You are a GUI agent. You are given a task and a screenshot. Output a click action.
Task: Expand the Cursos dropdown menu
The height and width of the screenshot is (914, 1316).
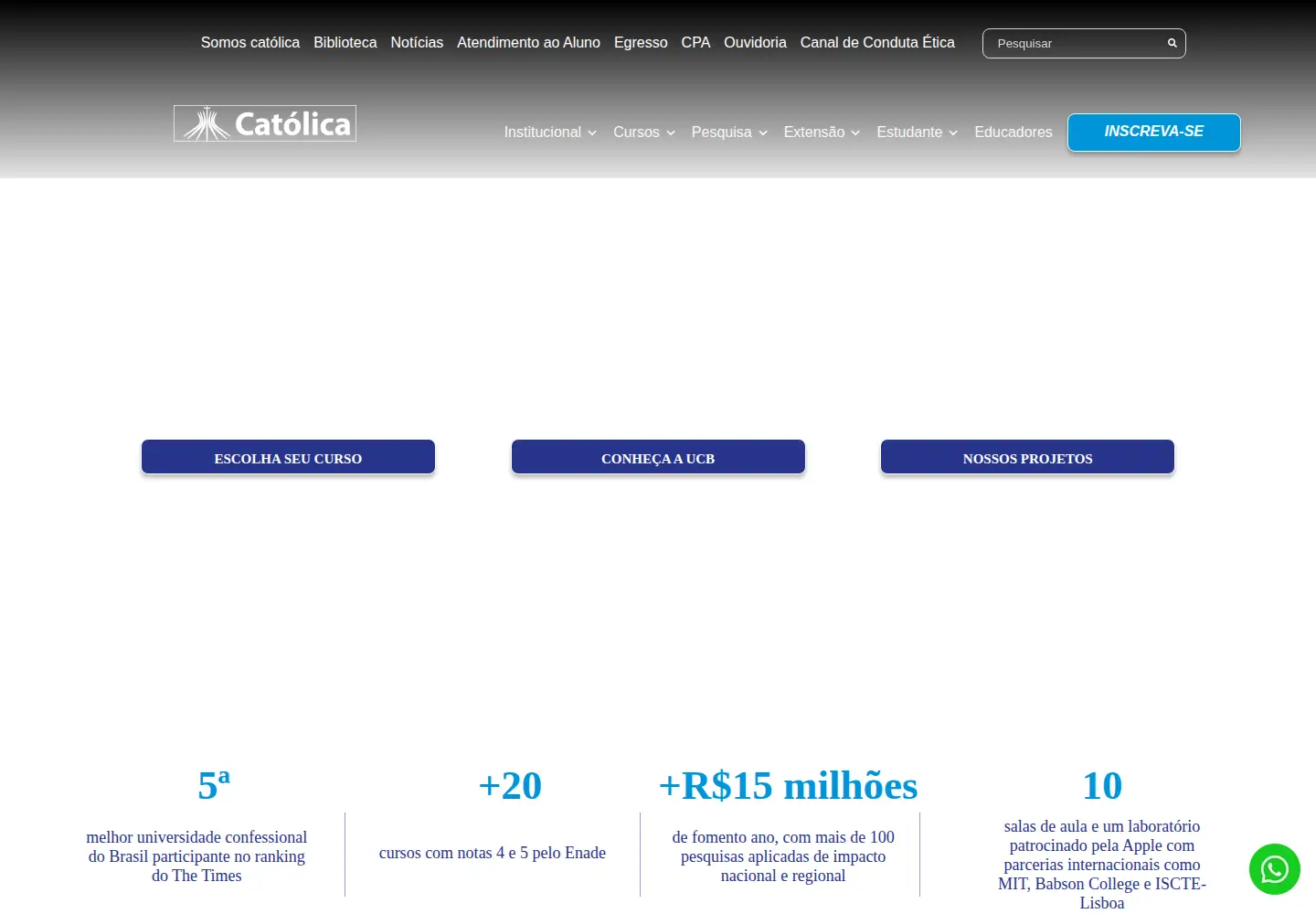point(644,133)
